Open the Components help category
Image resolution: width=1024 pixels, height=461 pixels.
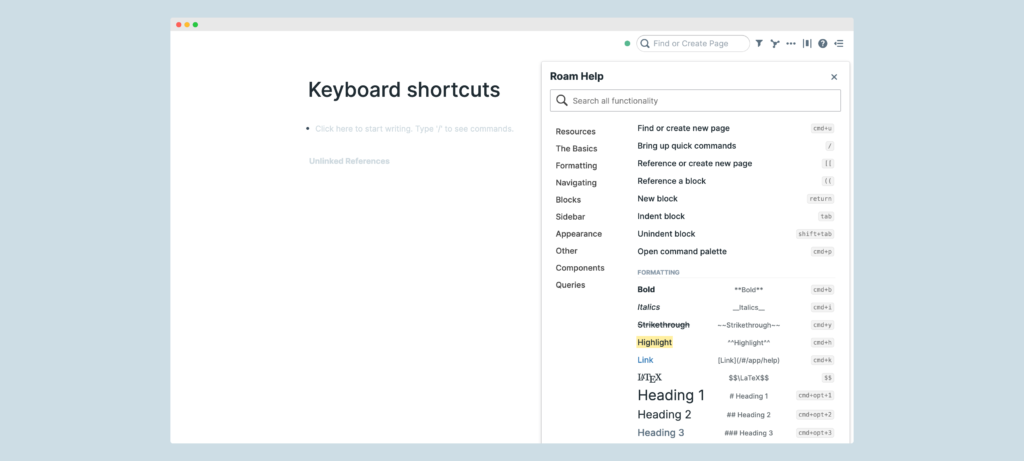pyautogui.click(x=580, y=268)
